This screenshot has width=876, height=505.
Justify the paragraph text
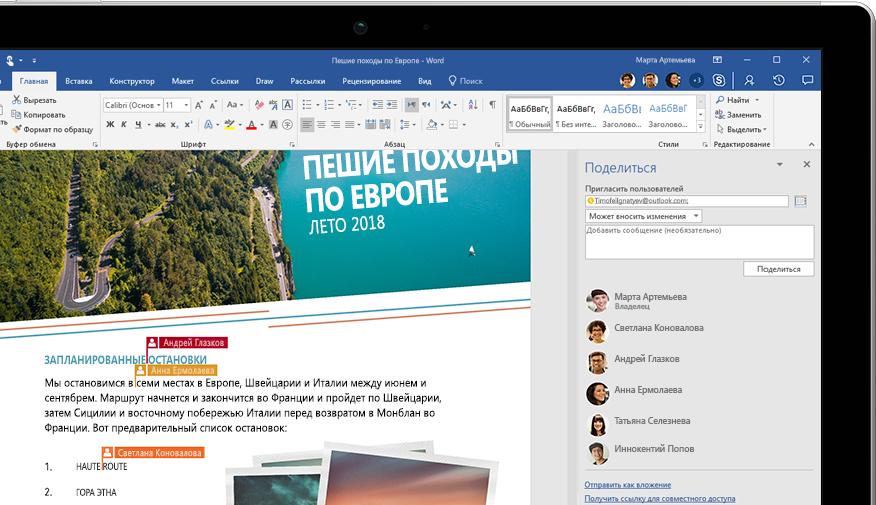349,125
